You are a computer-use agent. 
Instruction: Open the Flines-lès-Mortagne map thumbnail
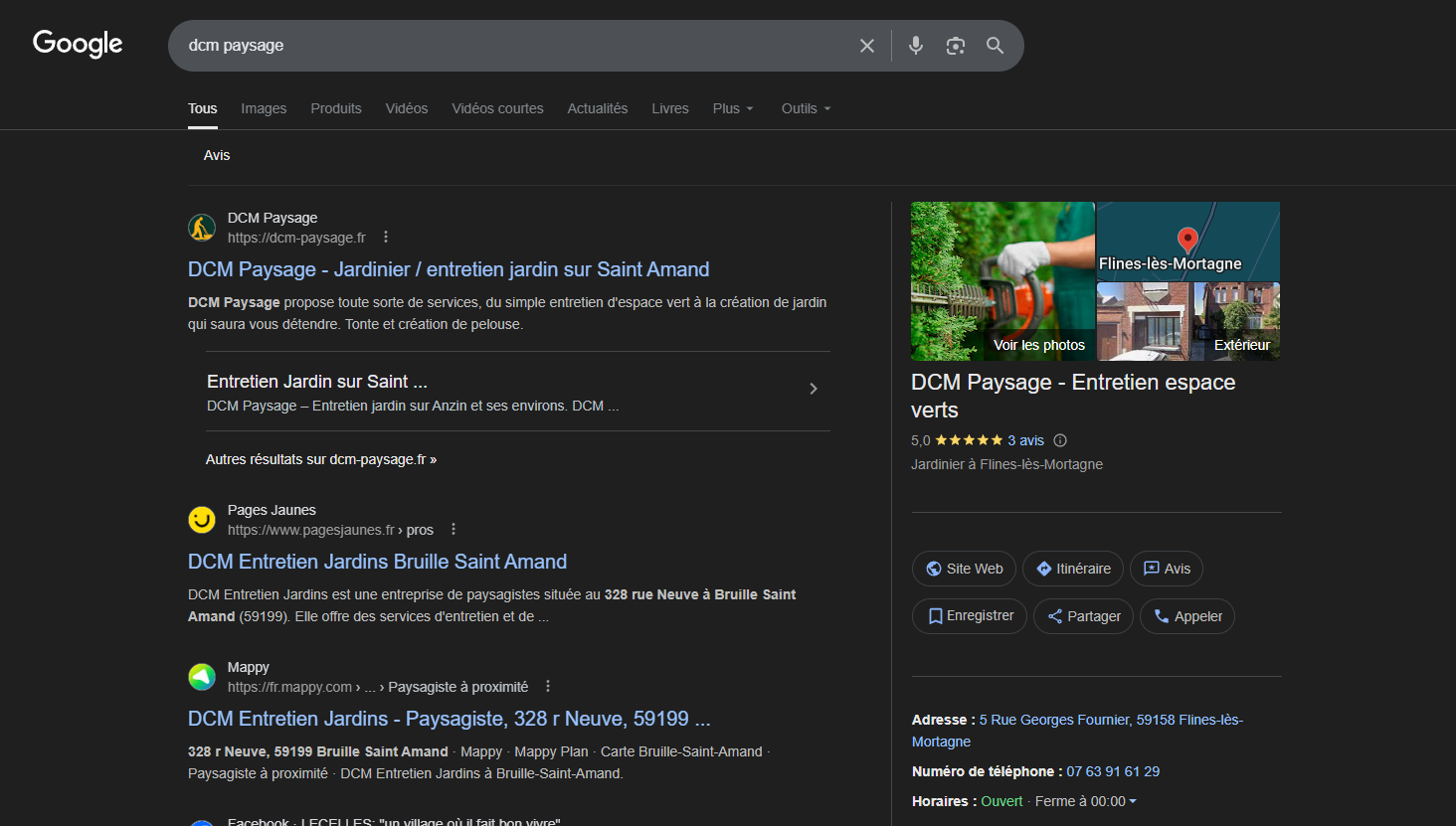click(x=1187, y=242)
